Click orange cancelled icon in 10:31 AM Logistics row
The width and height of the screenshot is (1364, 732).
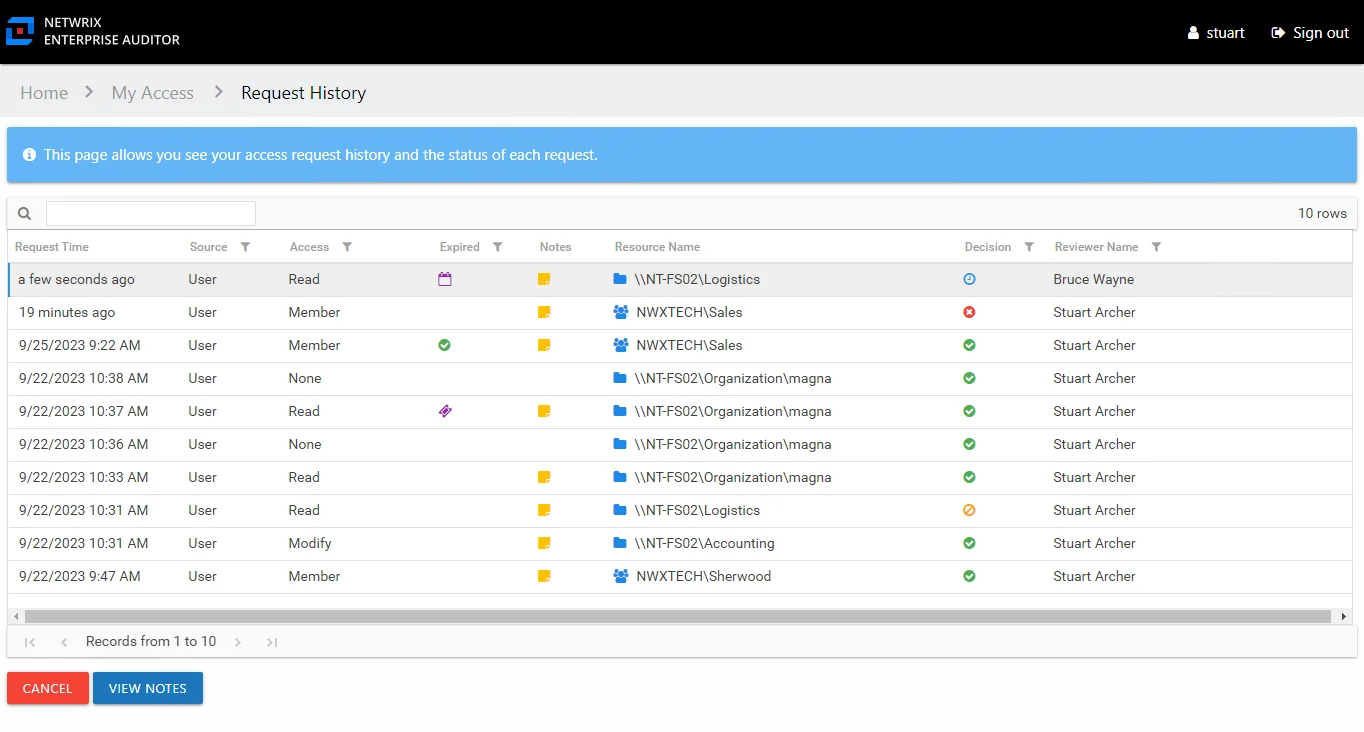pyautogui.click(x=969, y=511)
